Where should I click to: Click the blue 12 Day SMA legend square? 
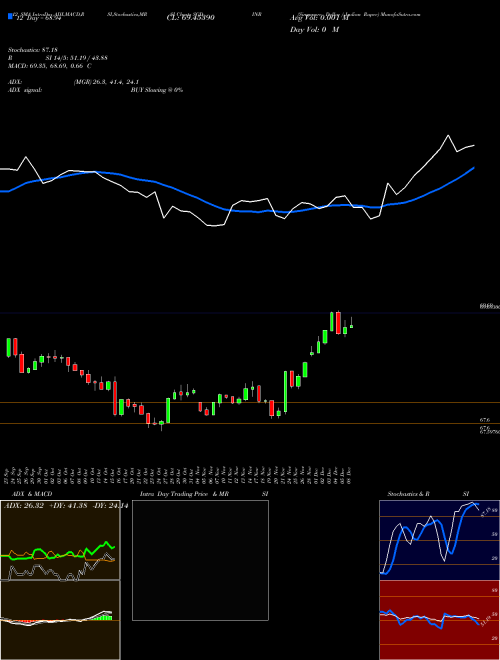10,16
